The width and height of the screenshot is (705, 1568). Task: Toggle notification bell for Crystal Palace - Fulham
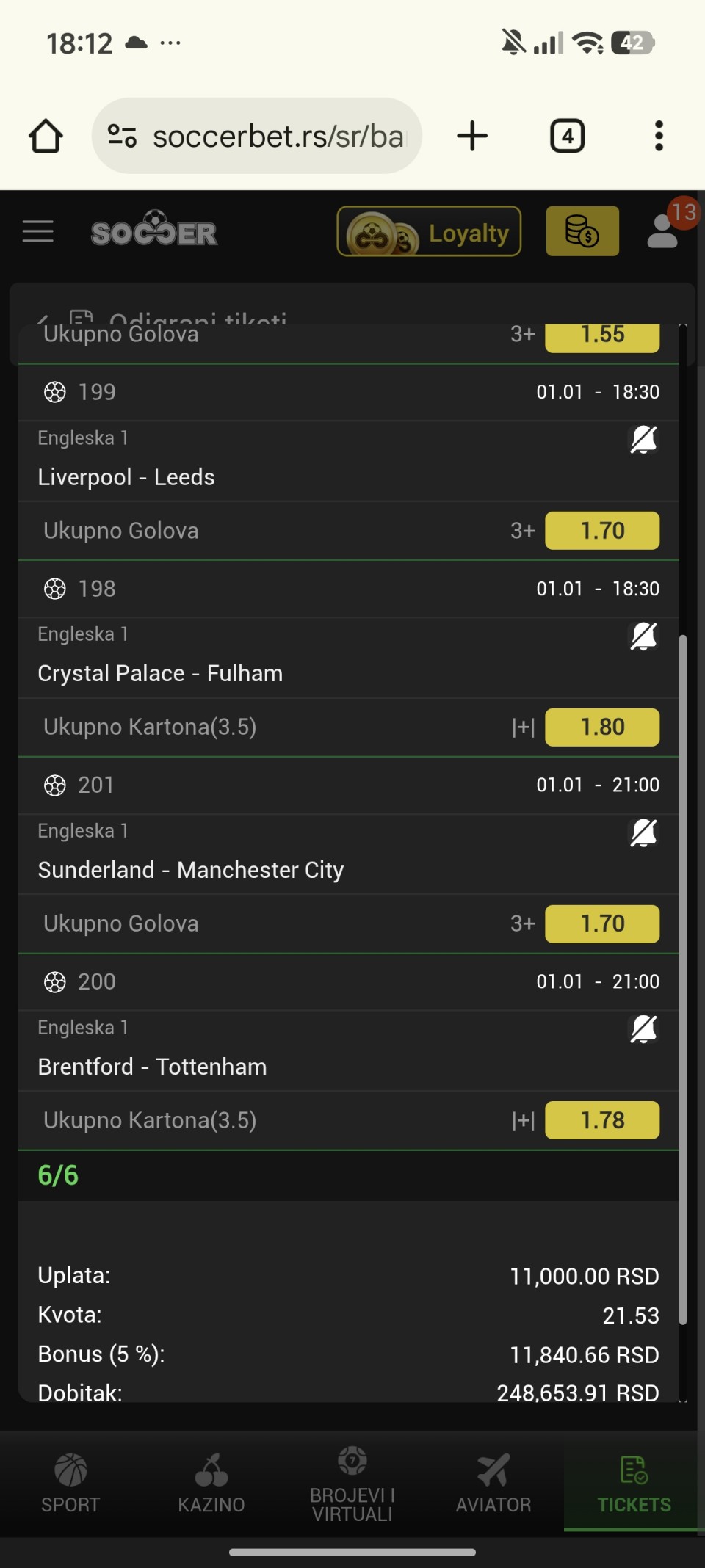point(643,636)
